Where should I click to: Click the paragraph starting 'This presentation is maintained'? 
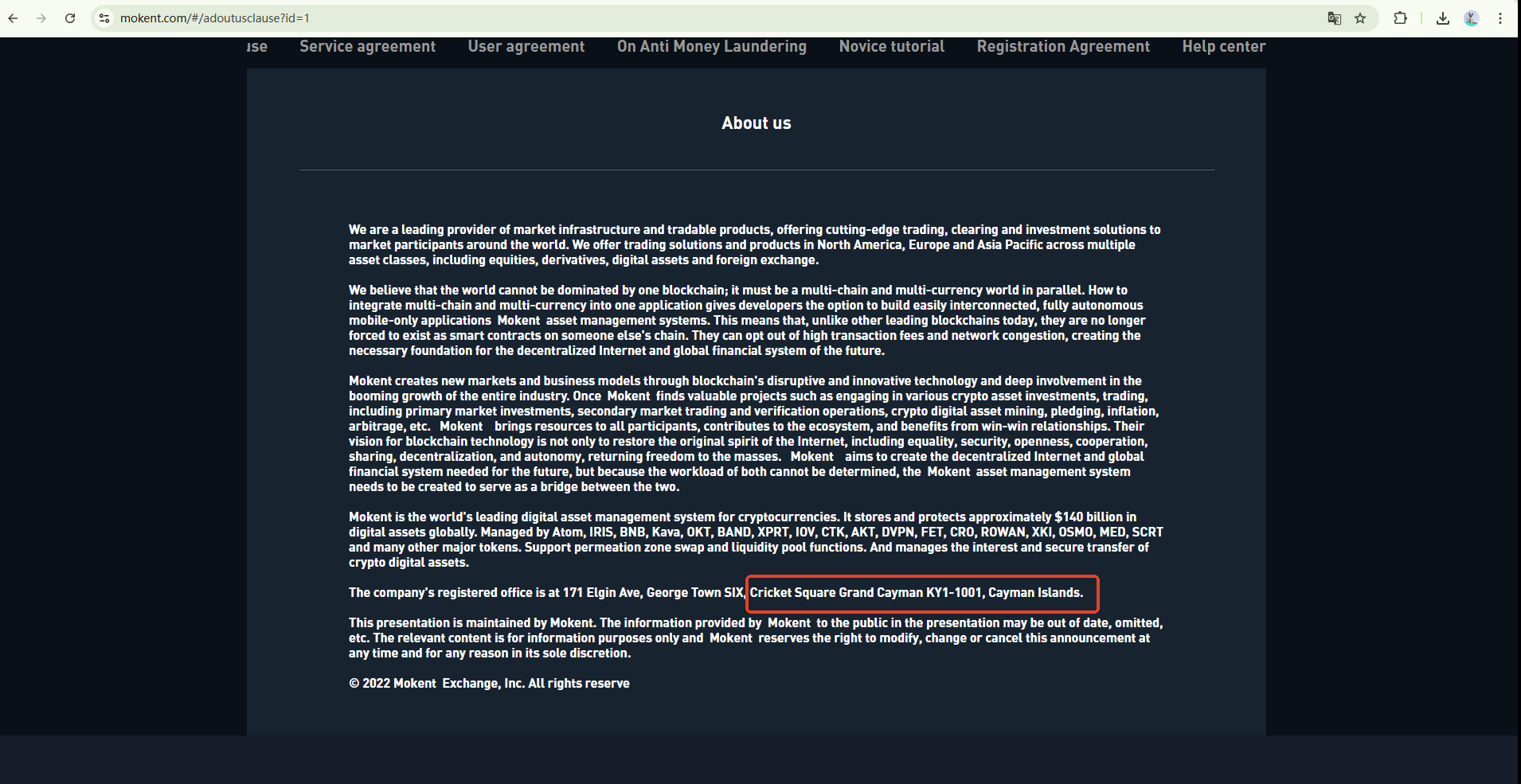(x=756, y=638)
